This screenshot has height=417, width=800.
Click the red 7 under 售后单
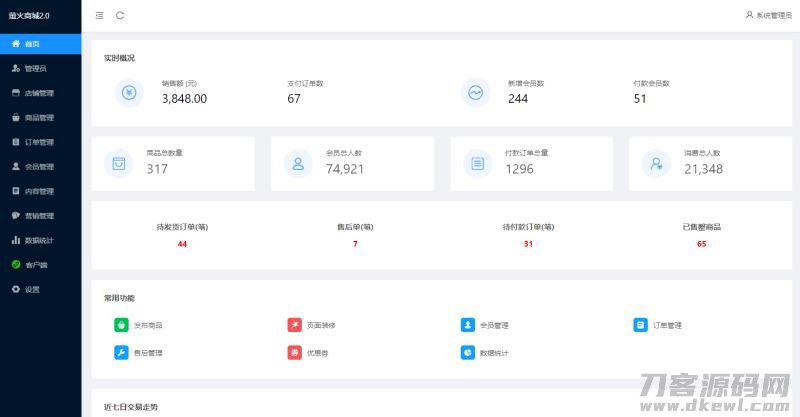pos(355,244)
